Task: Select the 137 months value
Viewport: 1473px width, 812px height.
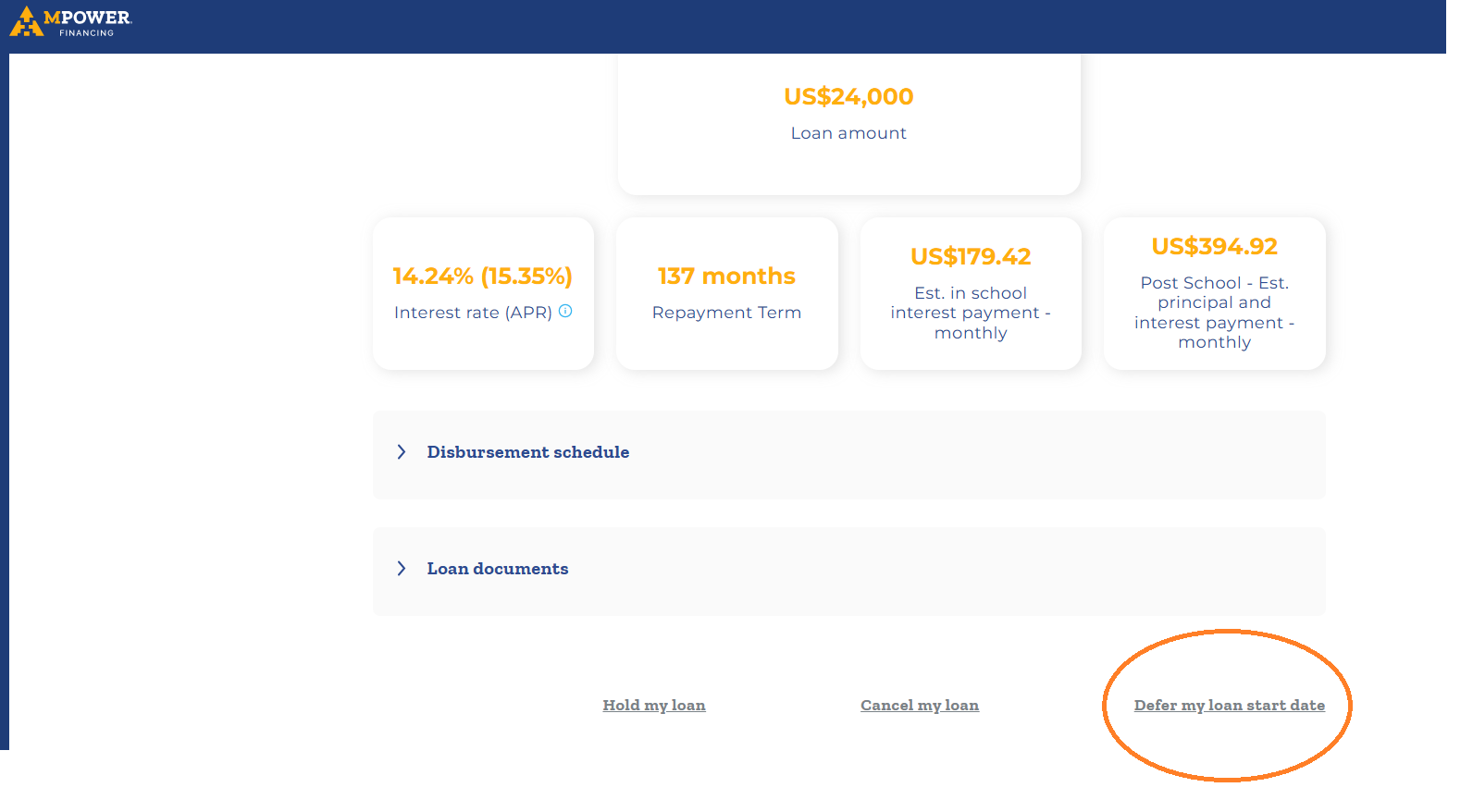Action: tap(726, 277)
